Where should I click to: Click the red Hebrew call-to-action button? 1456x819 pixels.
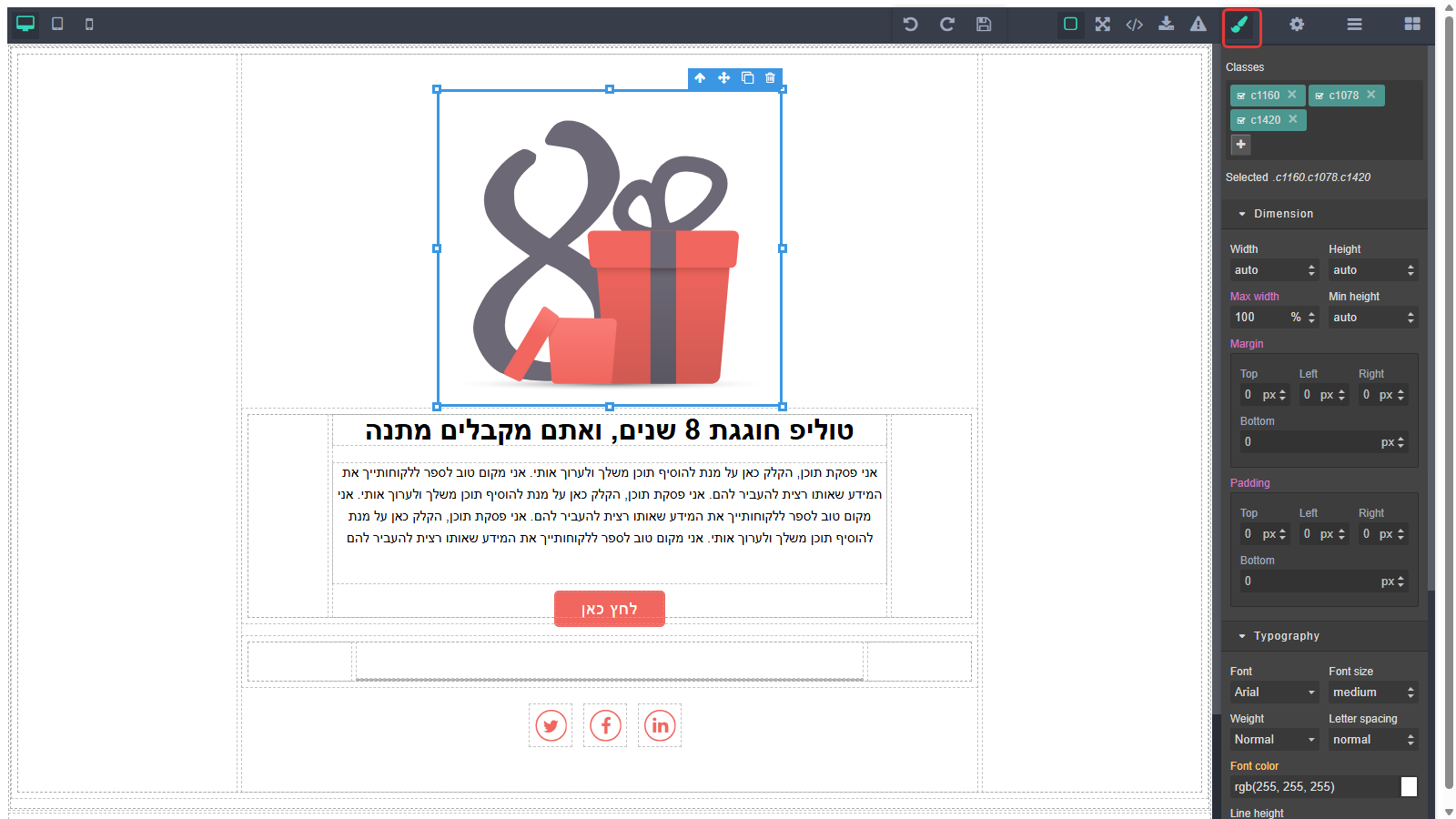click(610, 609)
